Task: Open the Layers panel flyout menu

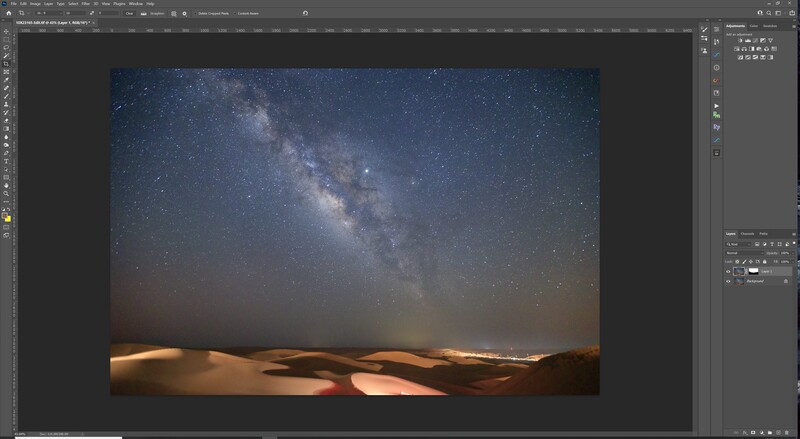Action: tap(793, 234)
